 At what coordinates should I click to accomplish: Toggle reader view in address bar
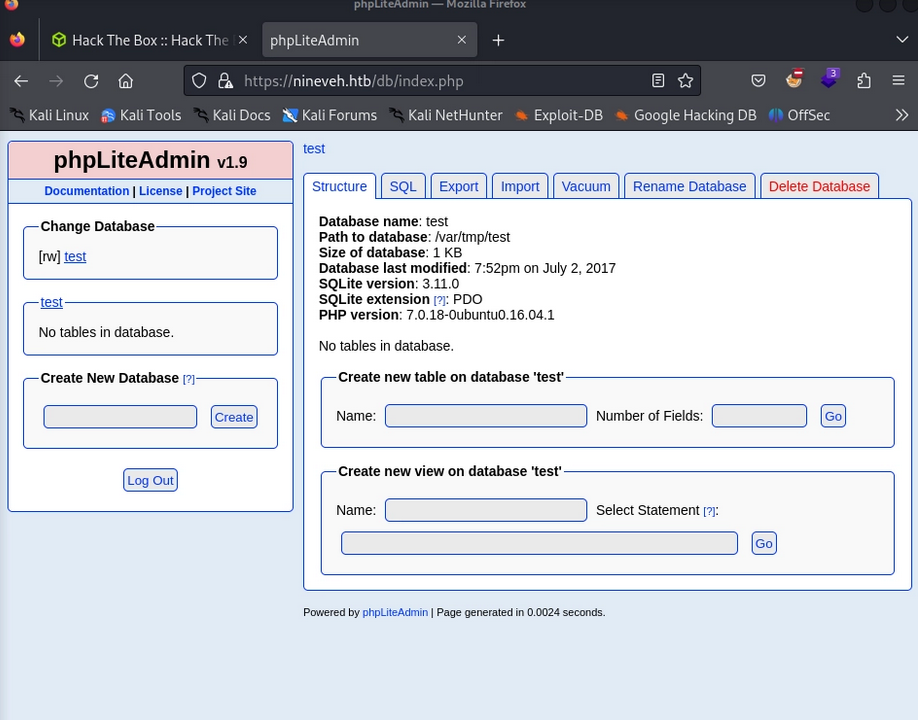pyautogui.click(x=658, y=81)
